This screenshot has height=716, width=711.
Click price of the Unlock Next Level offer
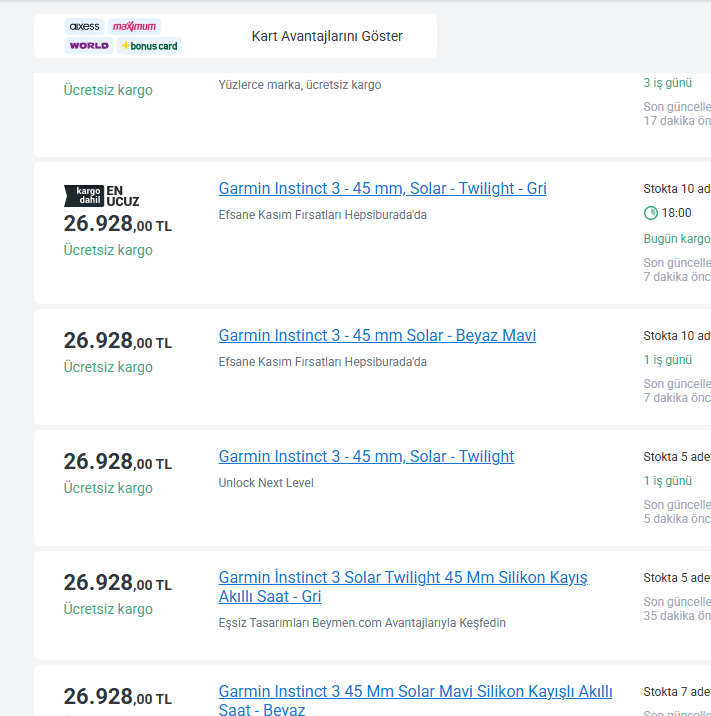click(x=118, y=462)
